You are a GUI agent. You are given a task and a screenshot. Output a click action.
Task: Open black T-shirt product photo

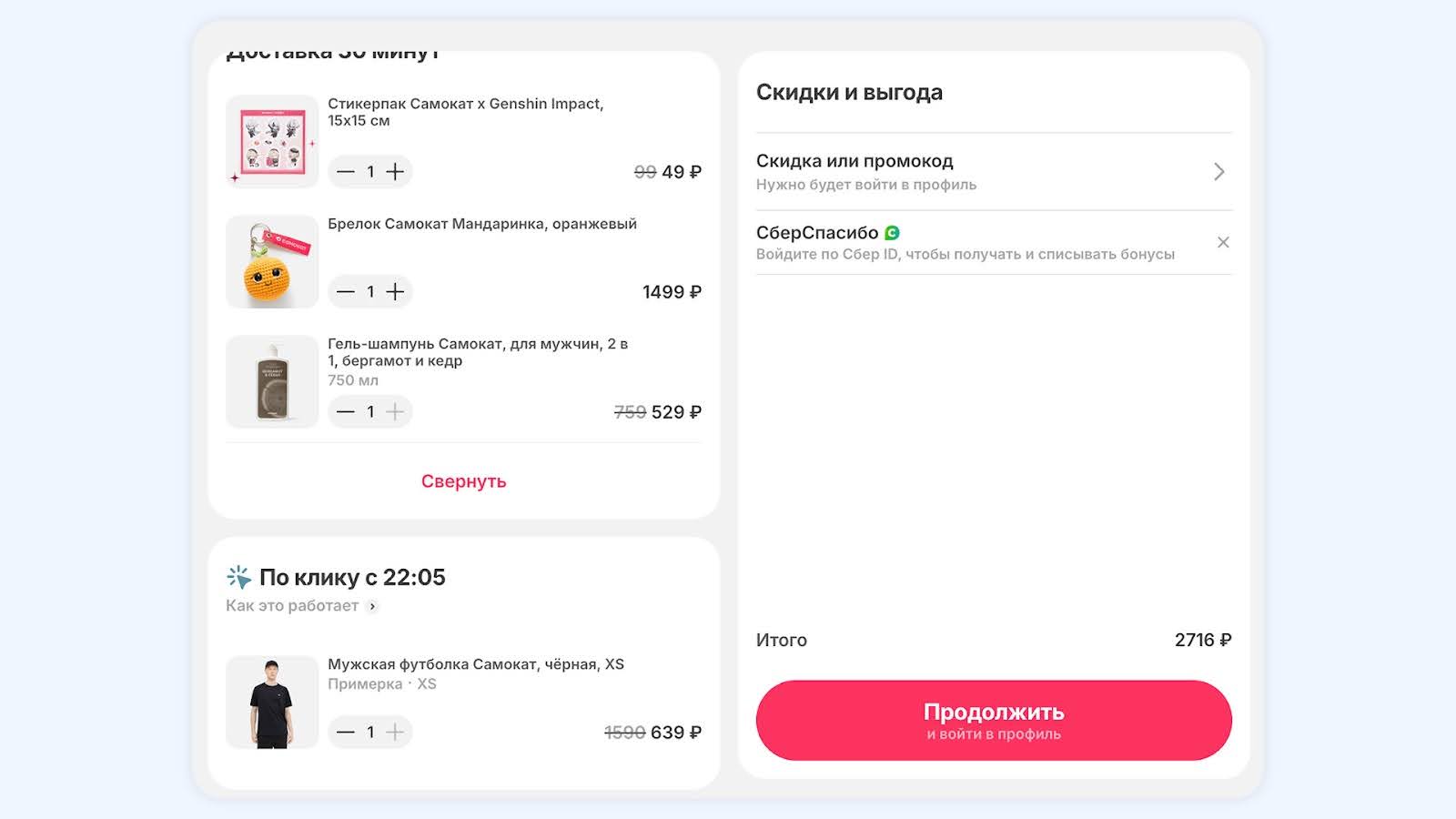tap(272, 703)
